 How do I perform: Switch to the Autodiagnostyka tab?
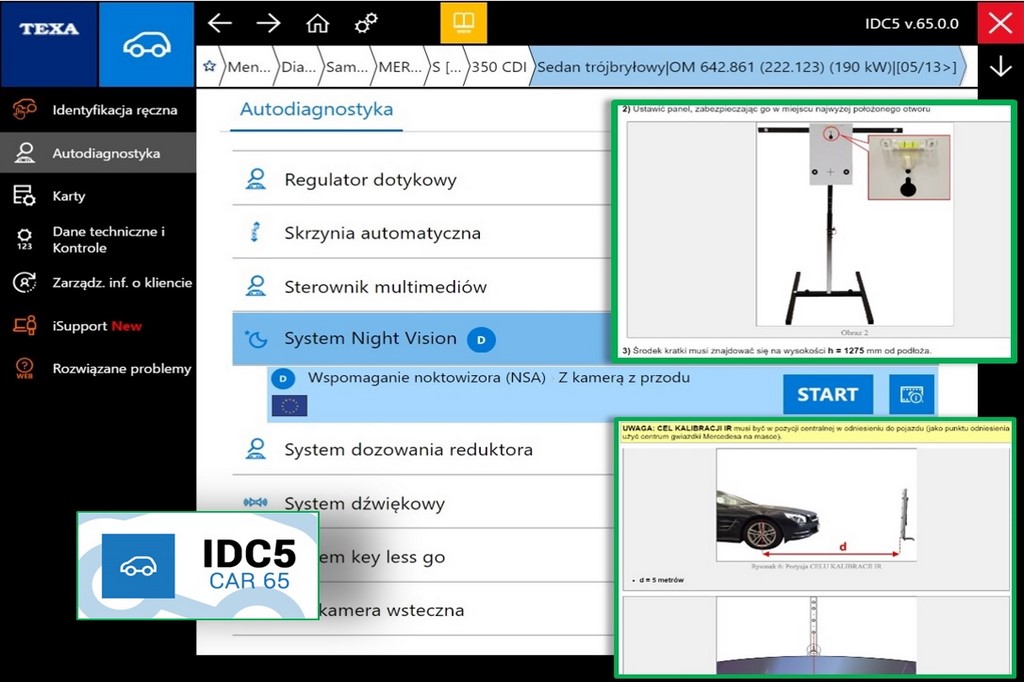[317, 109]
